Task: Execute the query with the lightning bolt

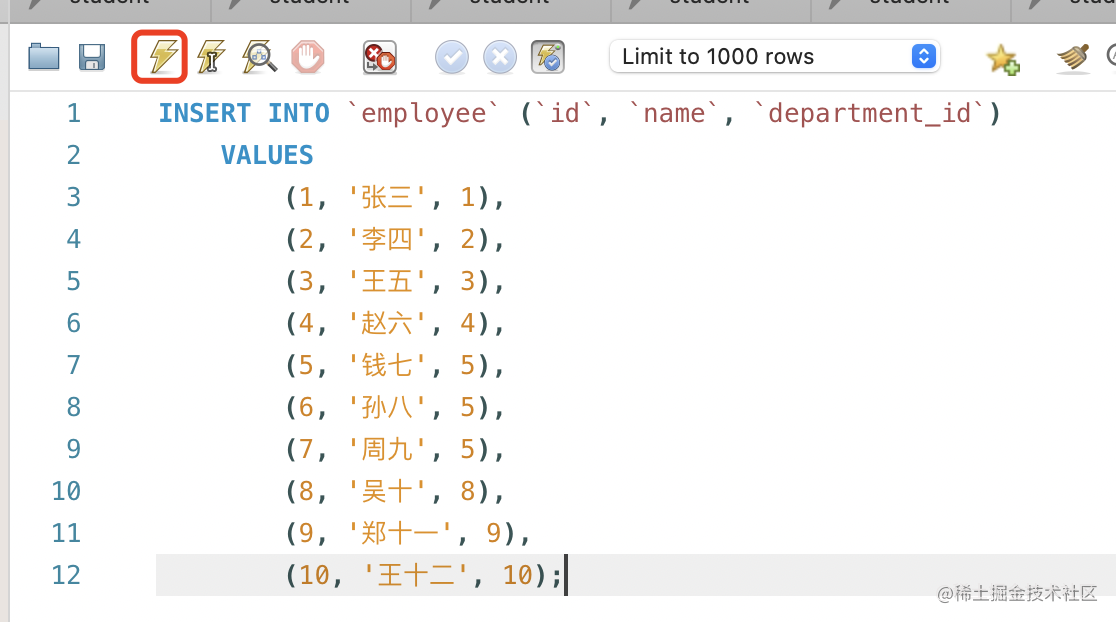Action: (162, 57)
